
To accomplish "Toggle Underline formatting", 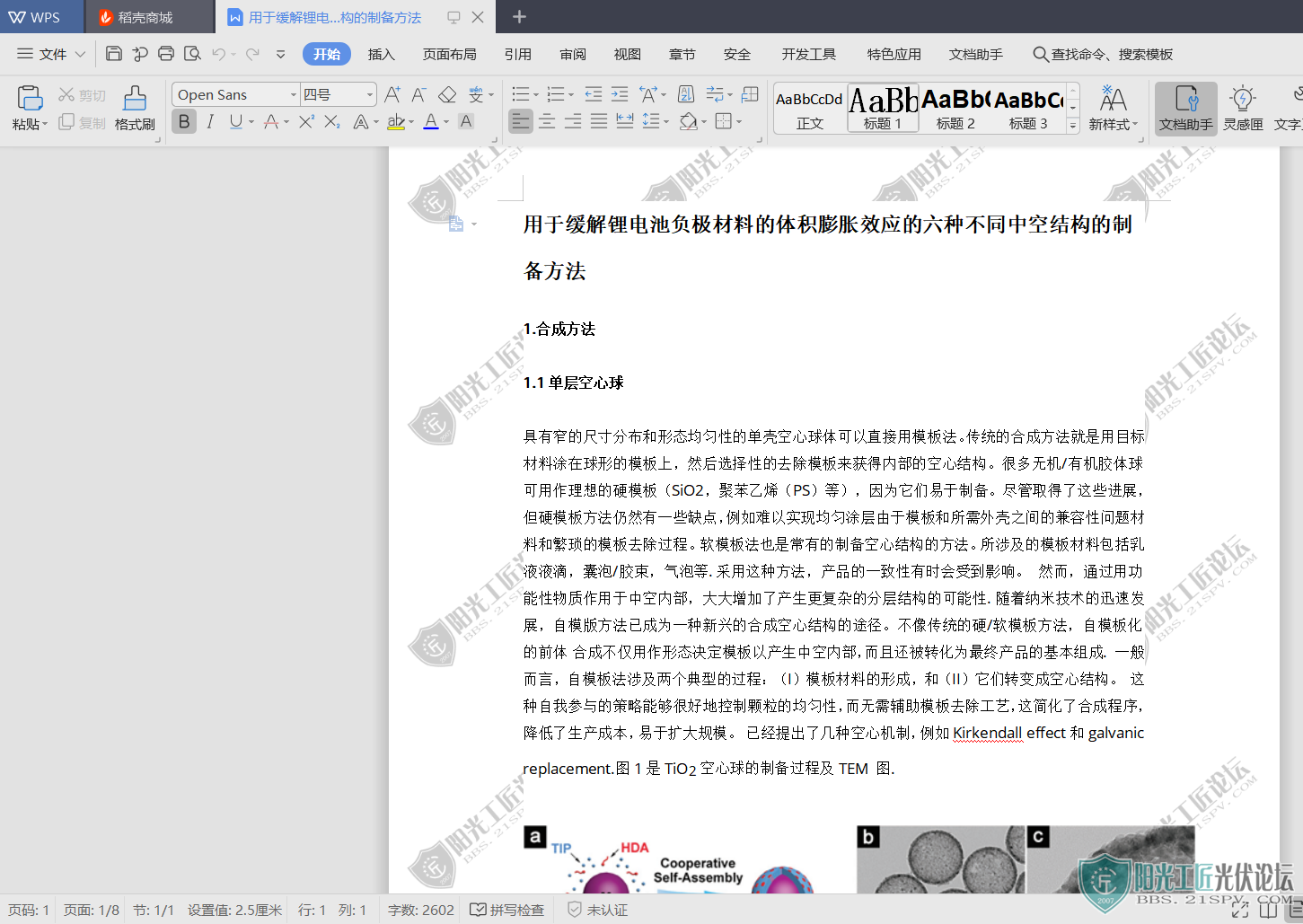I will click(235, 121).
